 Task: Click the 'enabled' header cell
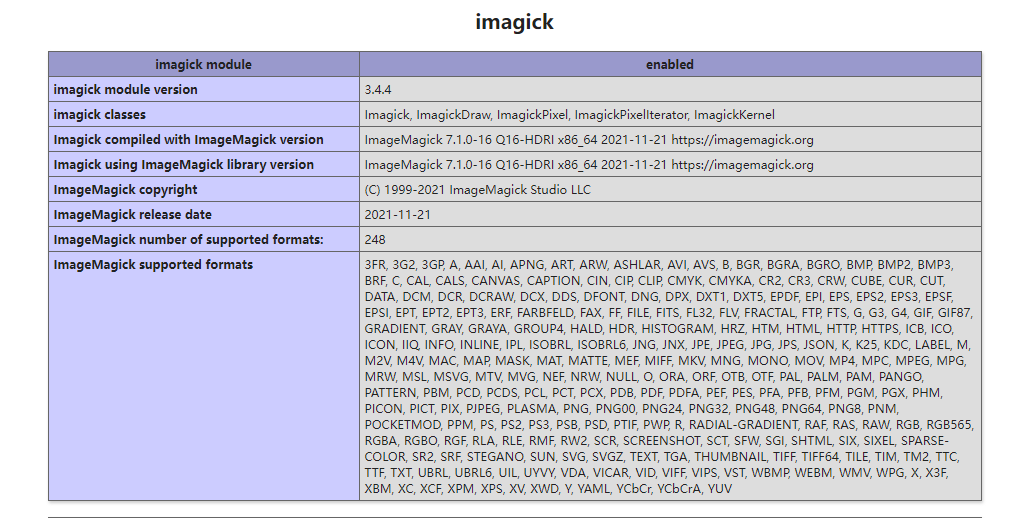pyautogui.click(x=670, y=64)
